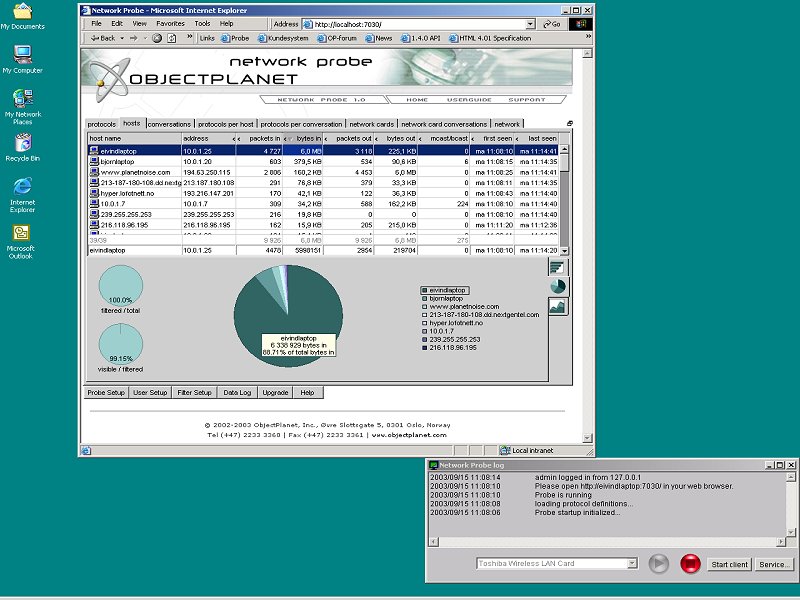Click the URL address input field
The height and width of the screenshot is (600, 800).
point(419,24)
